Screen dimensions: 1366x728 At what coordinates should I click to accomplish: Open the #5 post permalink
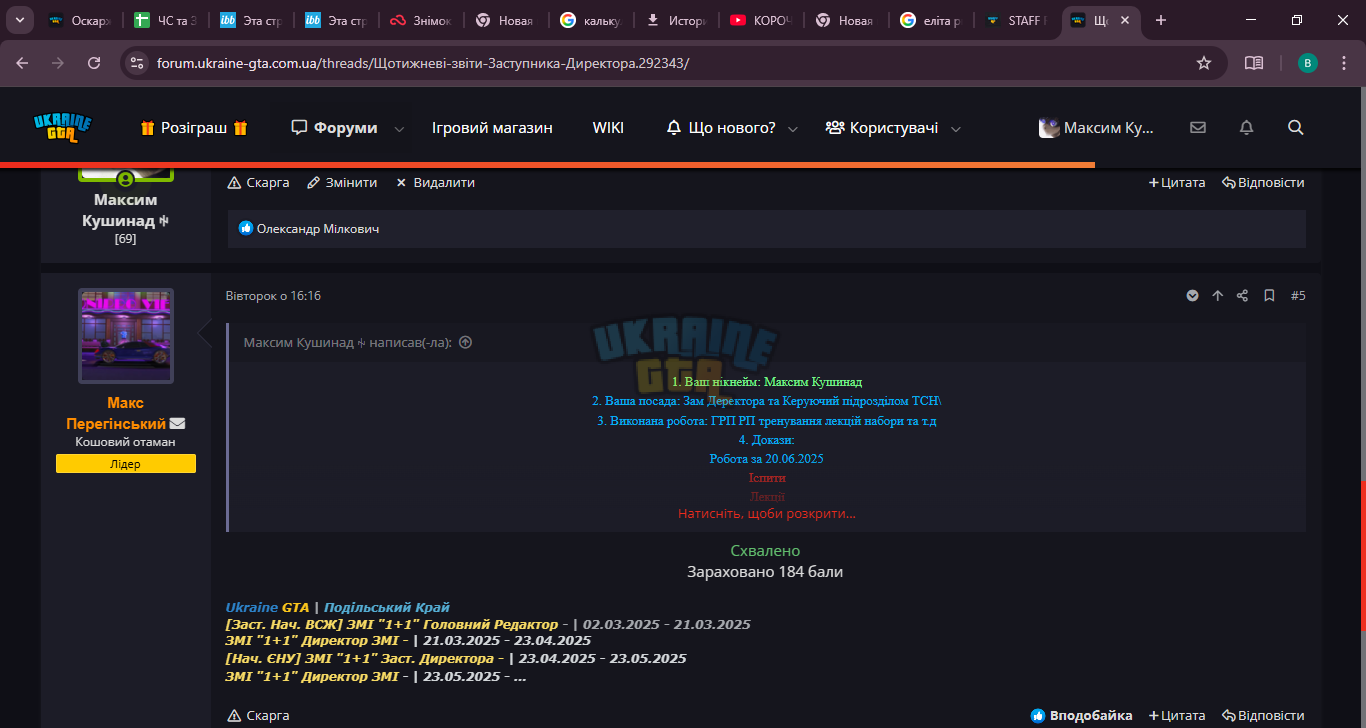click(1298, 296)
